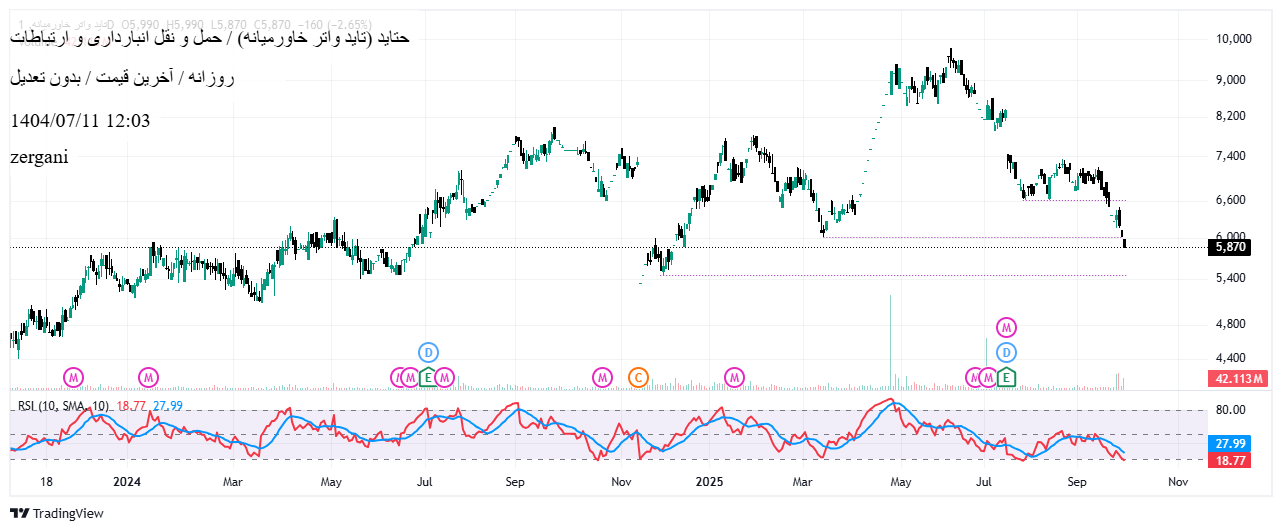Click the blue D marker above July 2024
Image resolution: width=1282 pixels, height=531 pixels.
[428, 352]
